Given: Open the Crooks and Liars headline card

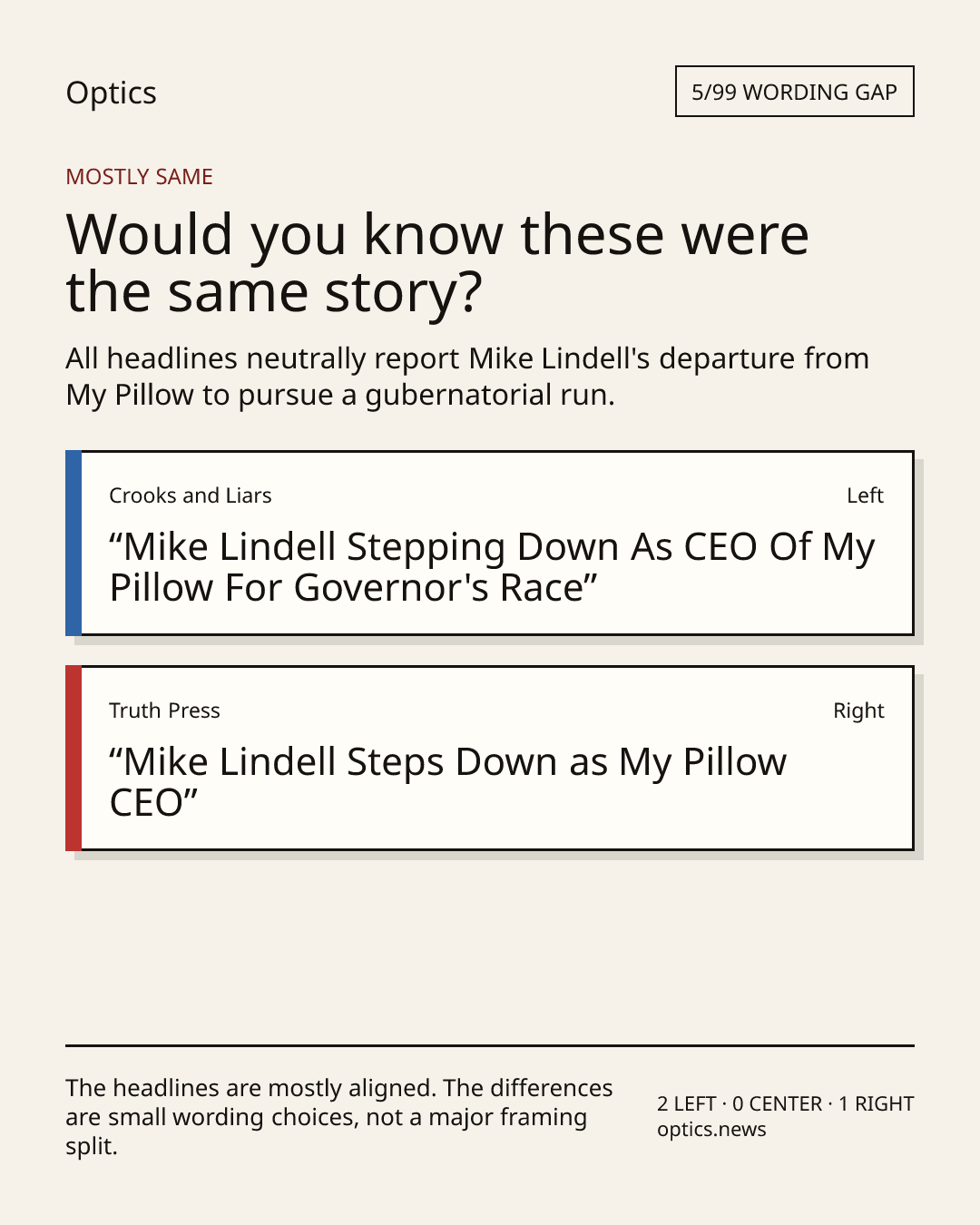Looking at the screenshot, I should click(489, 543).
